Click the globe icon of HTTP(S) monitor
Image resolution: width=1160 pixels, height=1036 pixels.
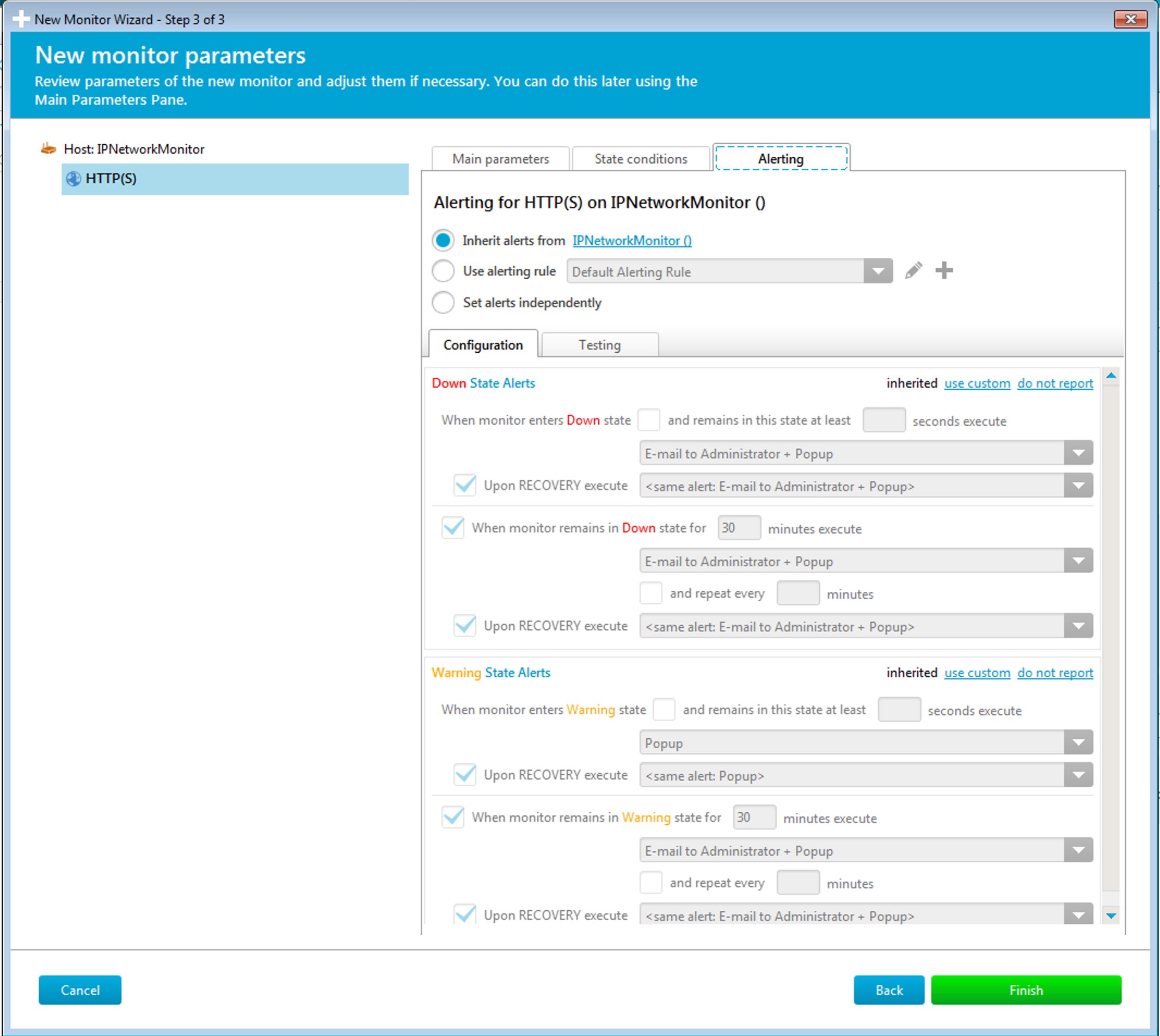coord(73,179)
